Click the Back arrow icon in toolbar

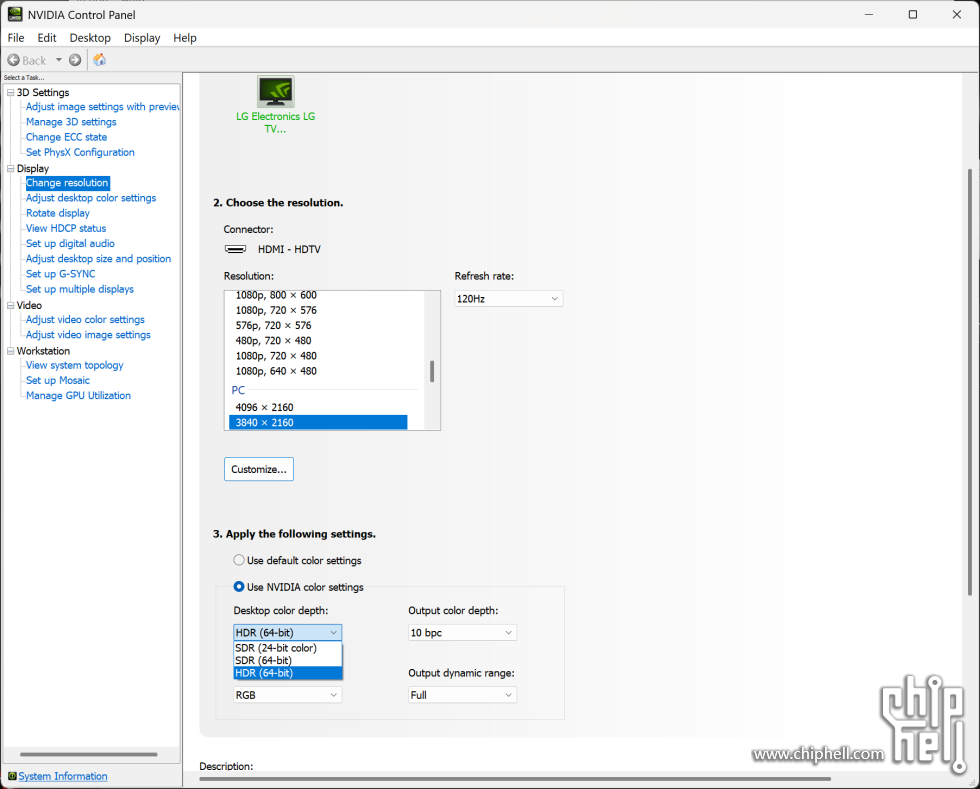tap(13, 60)
